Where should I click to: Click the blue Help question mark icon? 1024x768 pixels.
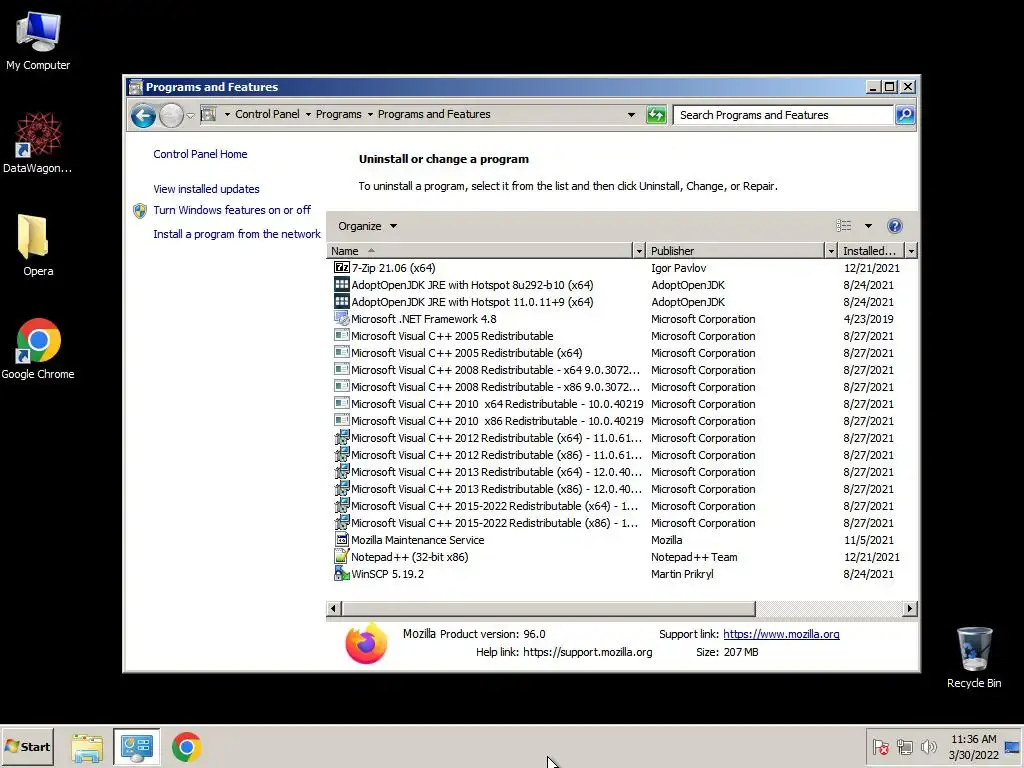pyautogui.click(x=895, y=226)
